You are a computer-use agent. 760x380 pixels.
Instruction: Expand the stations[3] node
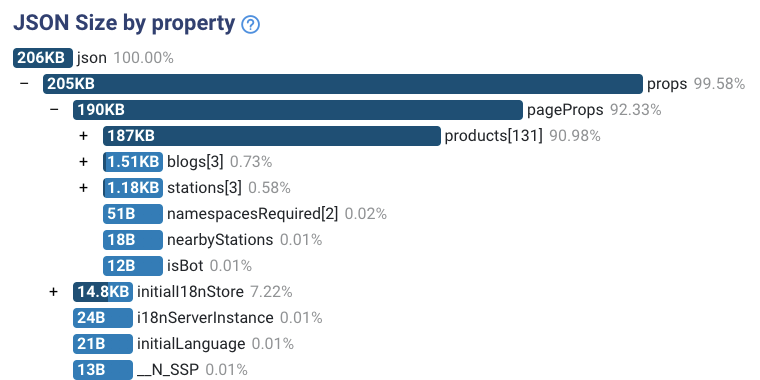coord(84,188)
